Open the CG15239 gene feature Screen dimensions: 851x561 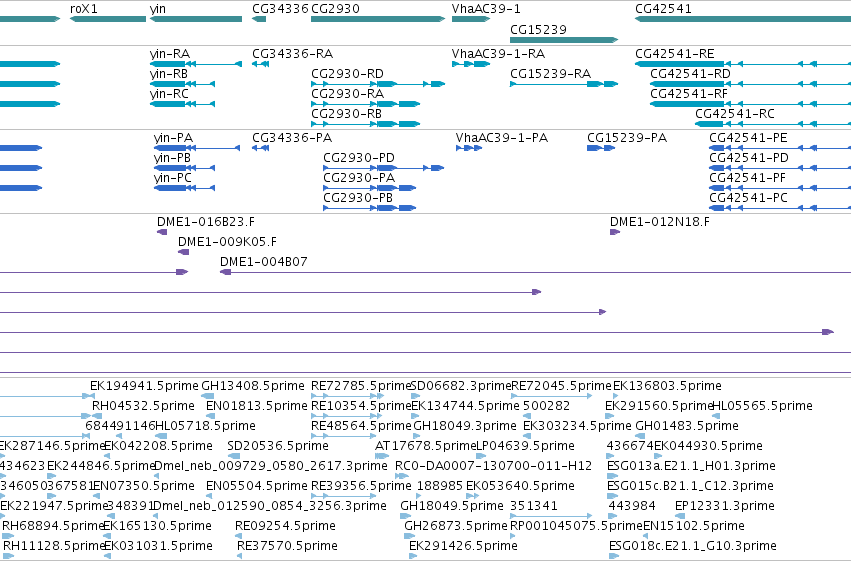click(564, 40)
